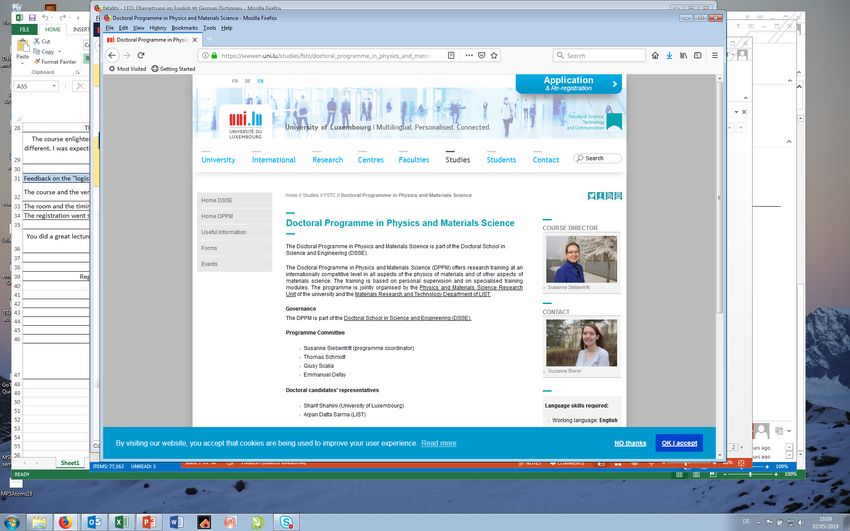Click Excel Paste icon
Image resolution: width=850 pixels, height=531 pixels.
click(x=23, y=46)
